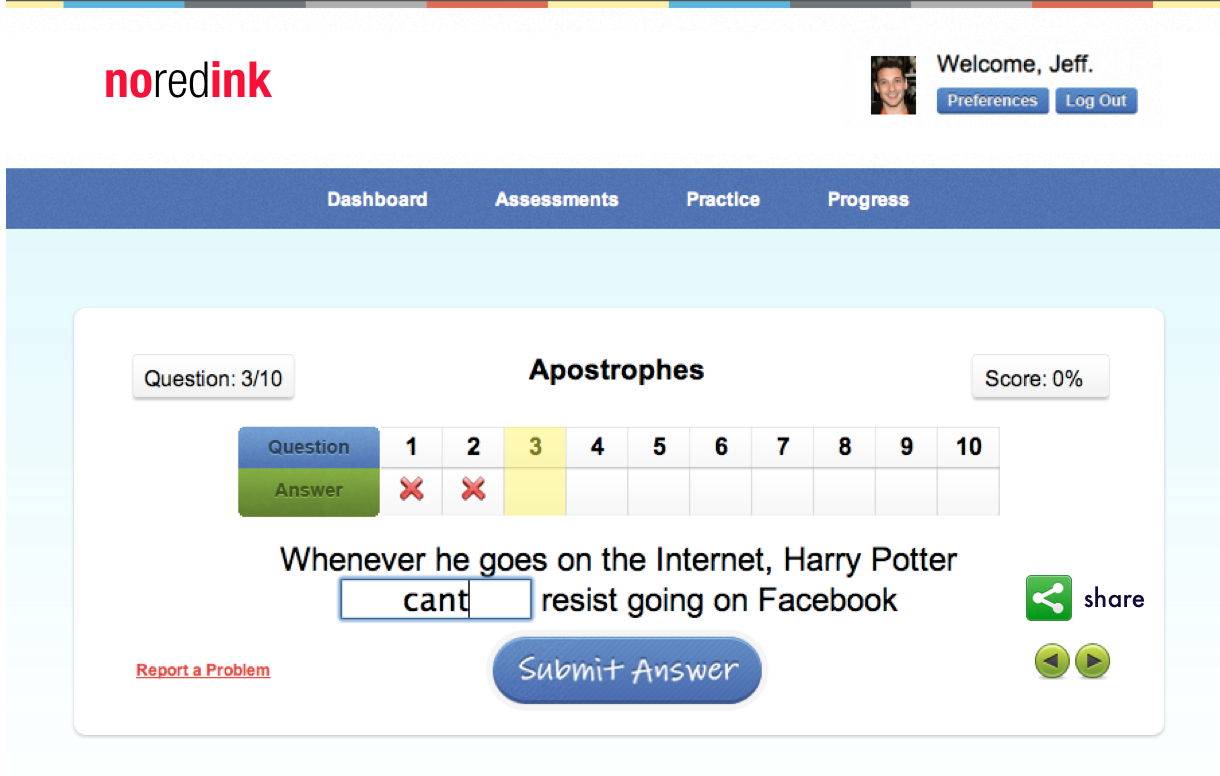
Task: View the Progress page
Action: point(868,199)
